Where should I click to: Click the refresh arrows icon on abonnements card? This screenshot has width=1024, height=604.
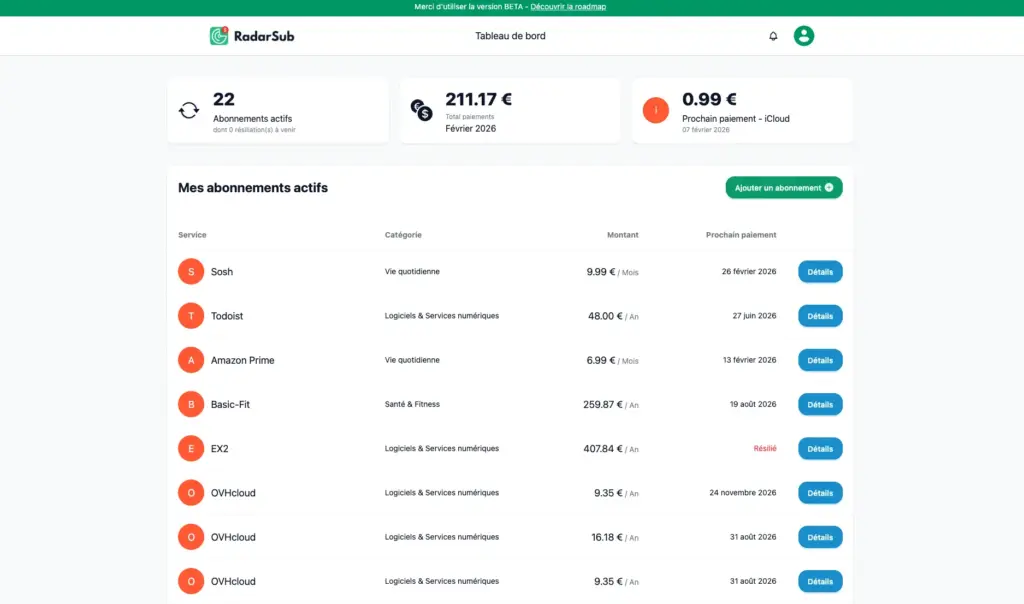click(190, 109)
